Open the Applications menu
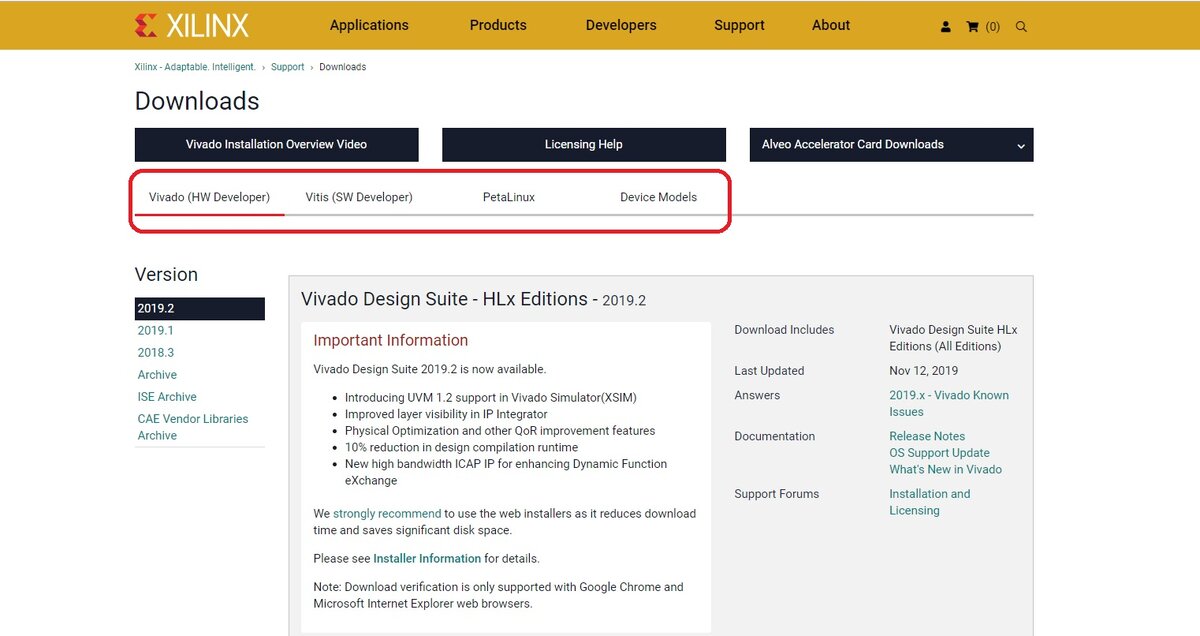Viewport: 1200px width, 636px height. pos(369,25)
